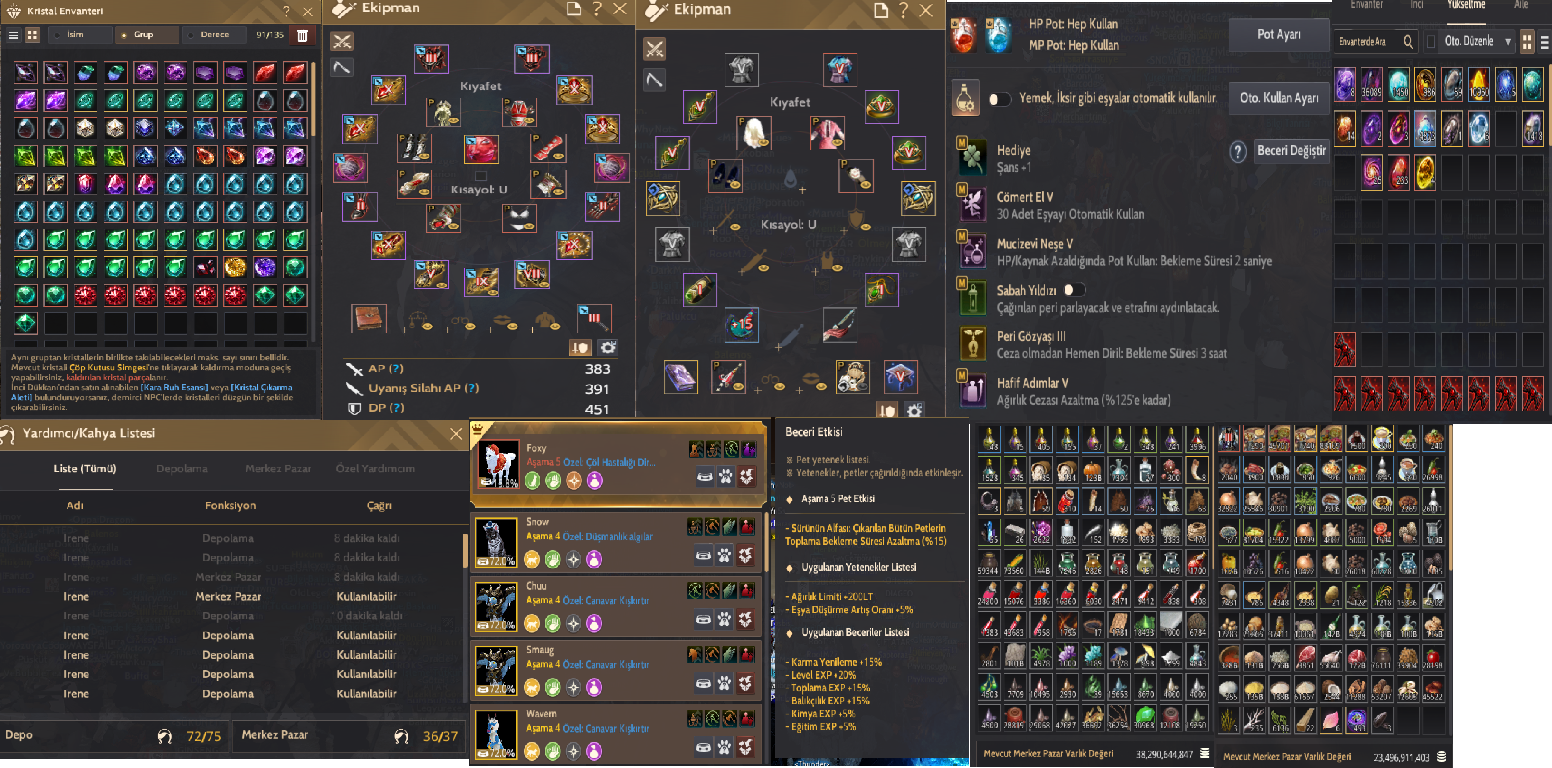The image size is (1552, 768).
Task: Click the Pot Ayarı button
Action: (1278, 34)
